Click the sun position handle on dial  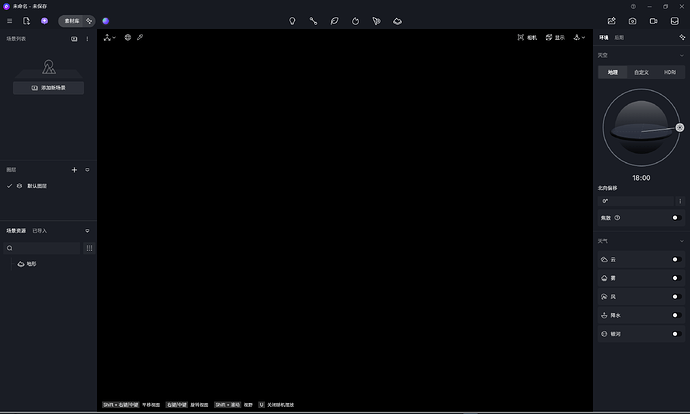[x=680, y=127]
